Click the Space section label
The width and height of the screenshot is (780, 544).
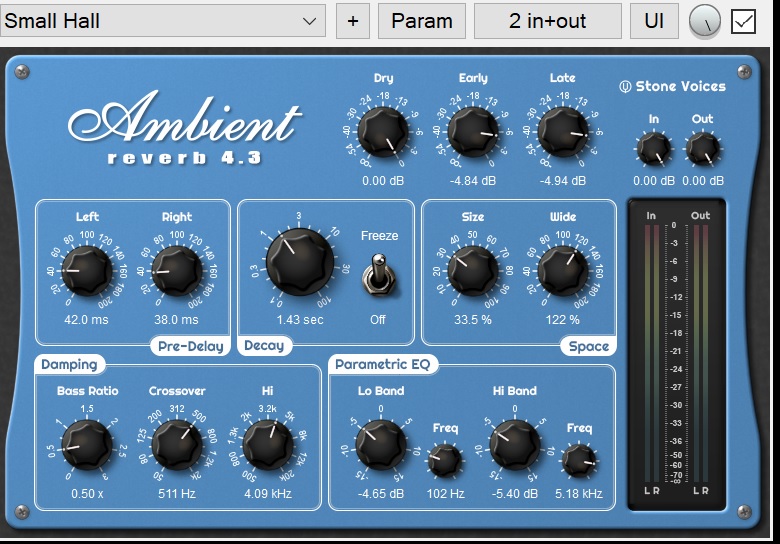point(588,346)
